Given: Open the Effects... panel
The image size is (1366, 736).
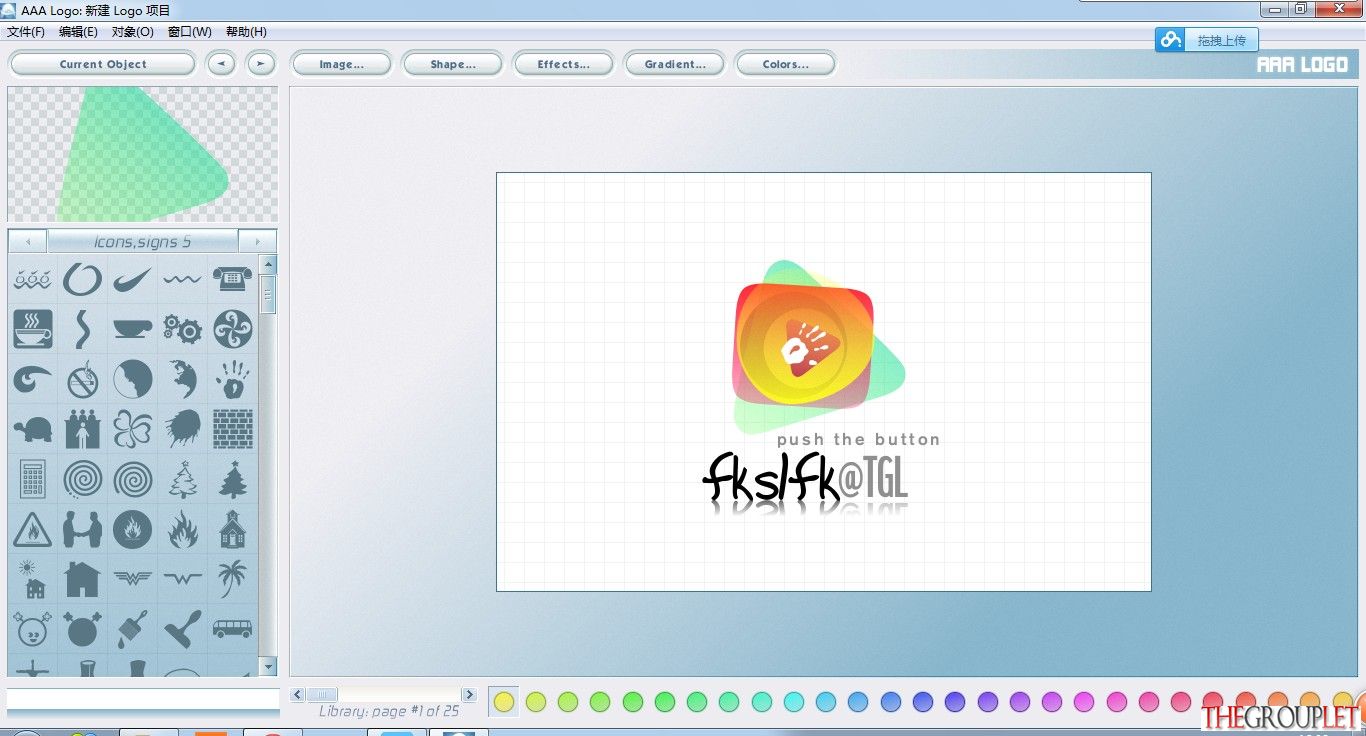Looking at the screenshot, I should tap(563, 64).
